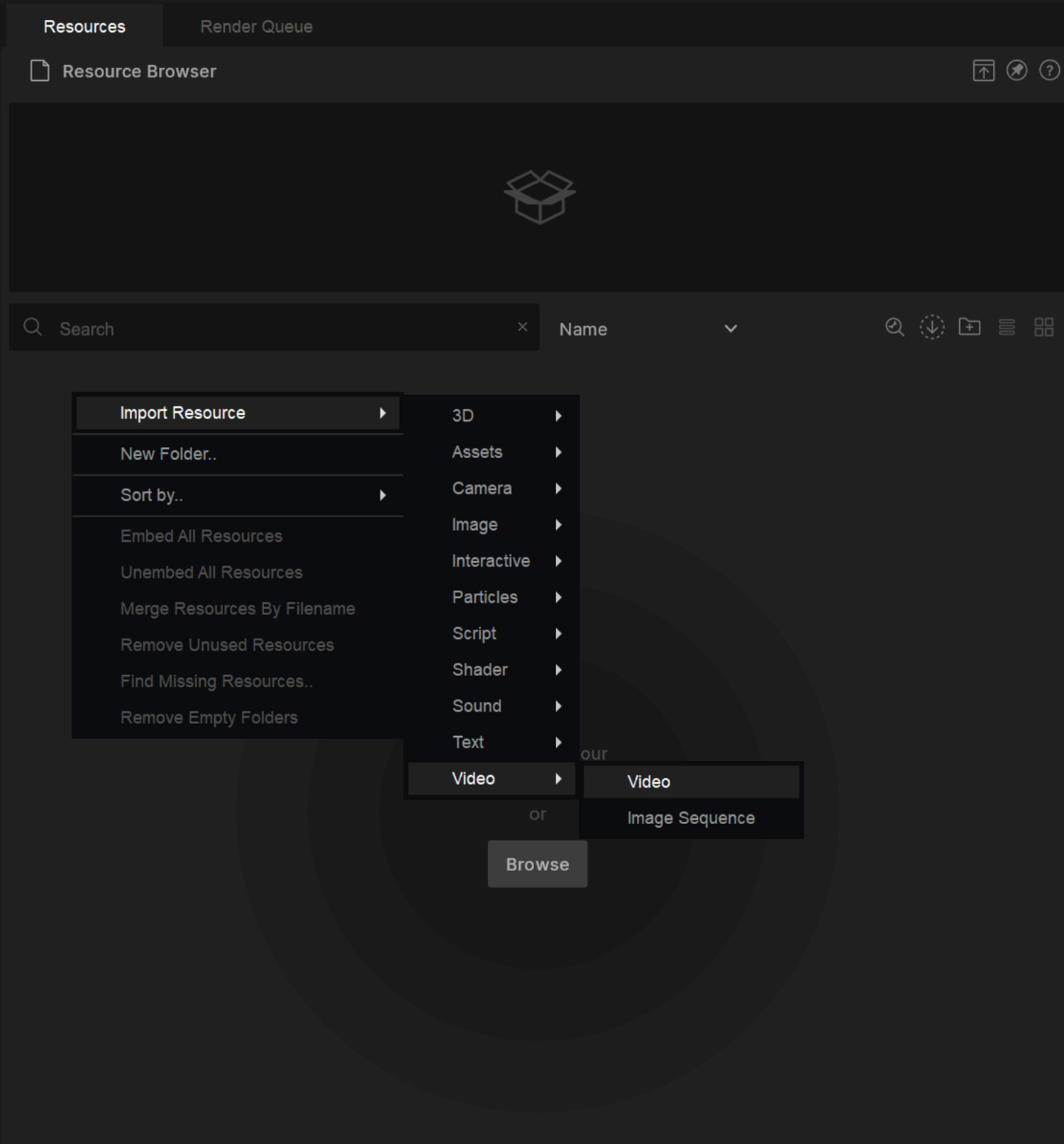Open the Name sort dropdown
The image size is (1064, 1144).
point(648,329)
